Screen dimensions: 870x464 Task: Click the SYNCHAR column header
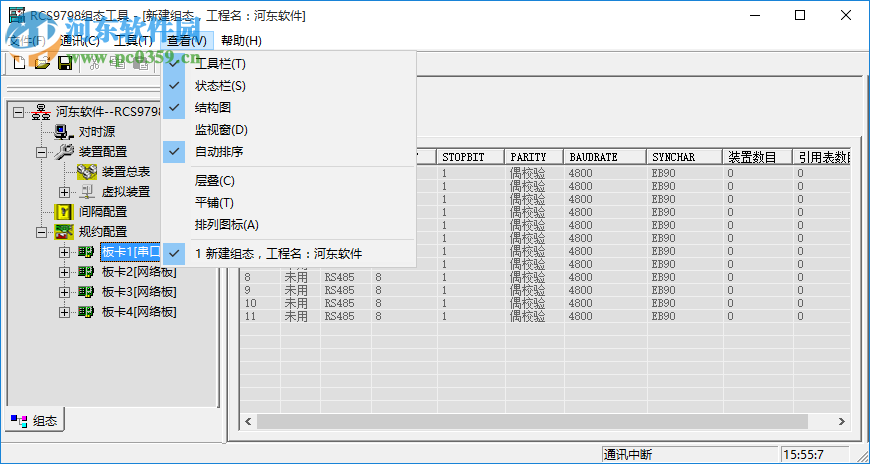click(684, 157)
